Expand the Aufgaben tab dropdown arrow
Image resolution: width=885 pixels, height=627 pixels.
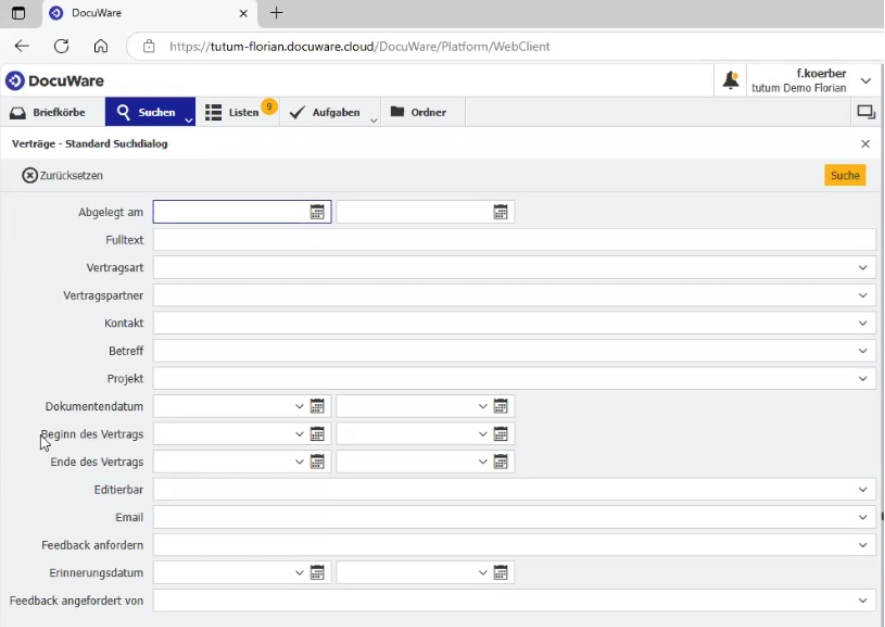pyautogui.click(x=373, y=120)
